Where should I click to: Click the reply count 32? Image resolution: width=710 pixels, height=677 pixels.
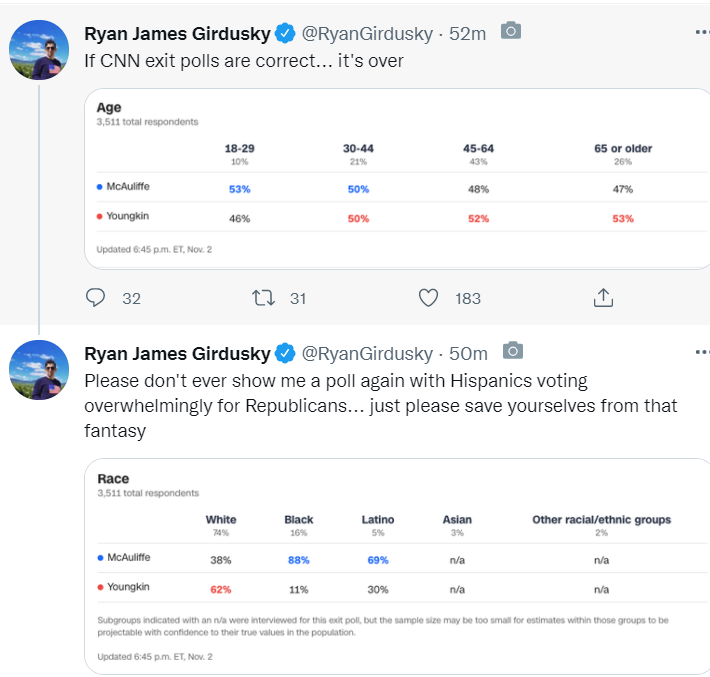coord(131,298)
